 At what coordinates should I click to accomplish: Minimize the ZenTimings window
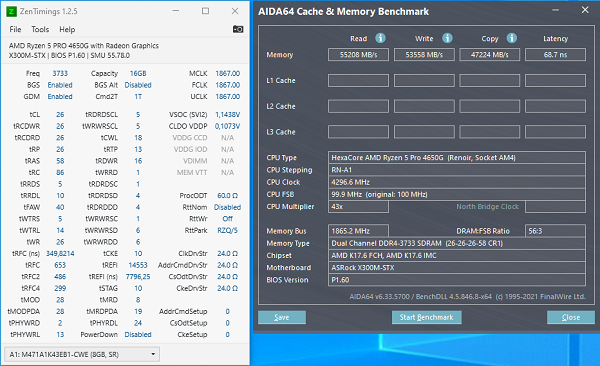click(176, 11)
